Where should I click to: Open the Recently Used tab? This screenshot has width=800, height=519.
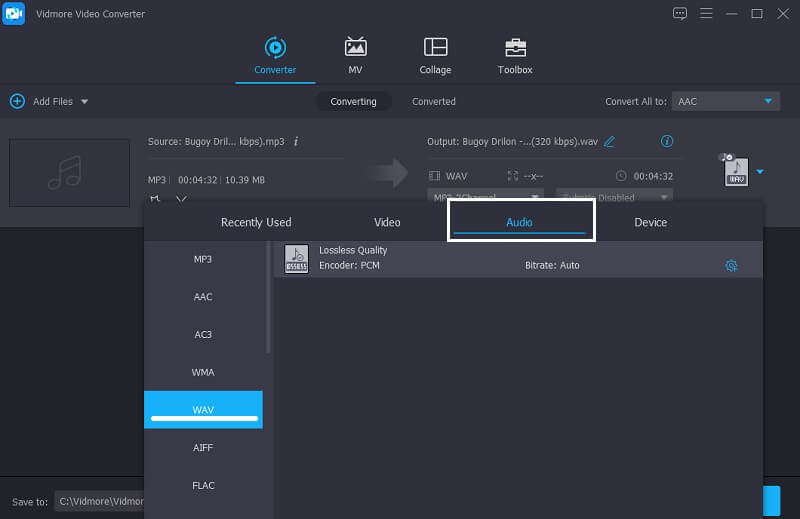click(256, 222)
